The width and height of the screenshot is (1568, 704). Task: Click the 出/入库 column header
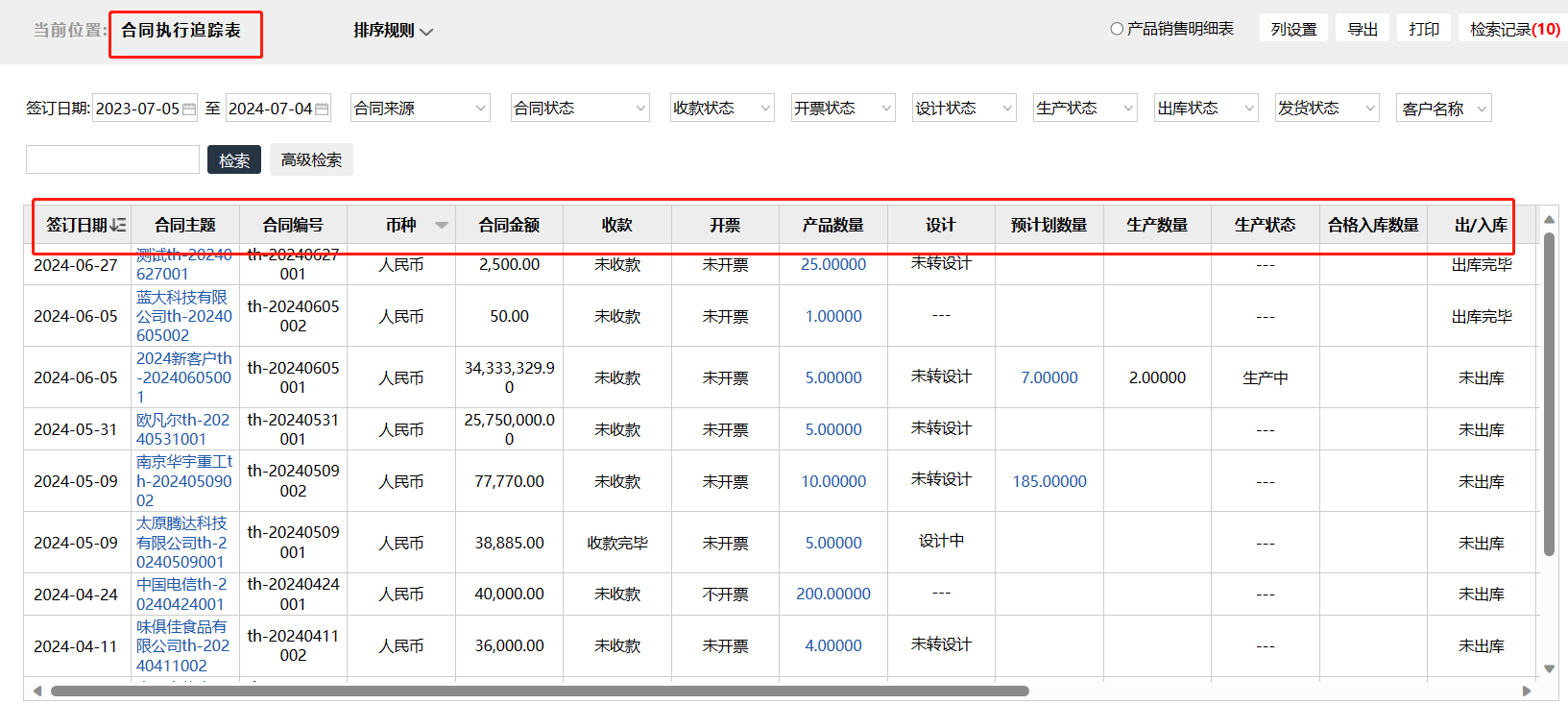[1482, 225]
